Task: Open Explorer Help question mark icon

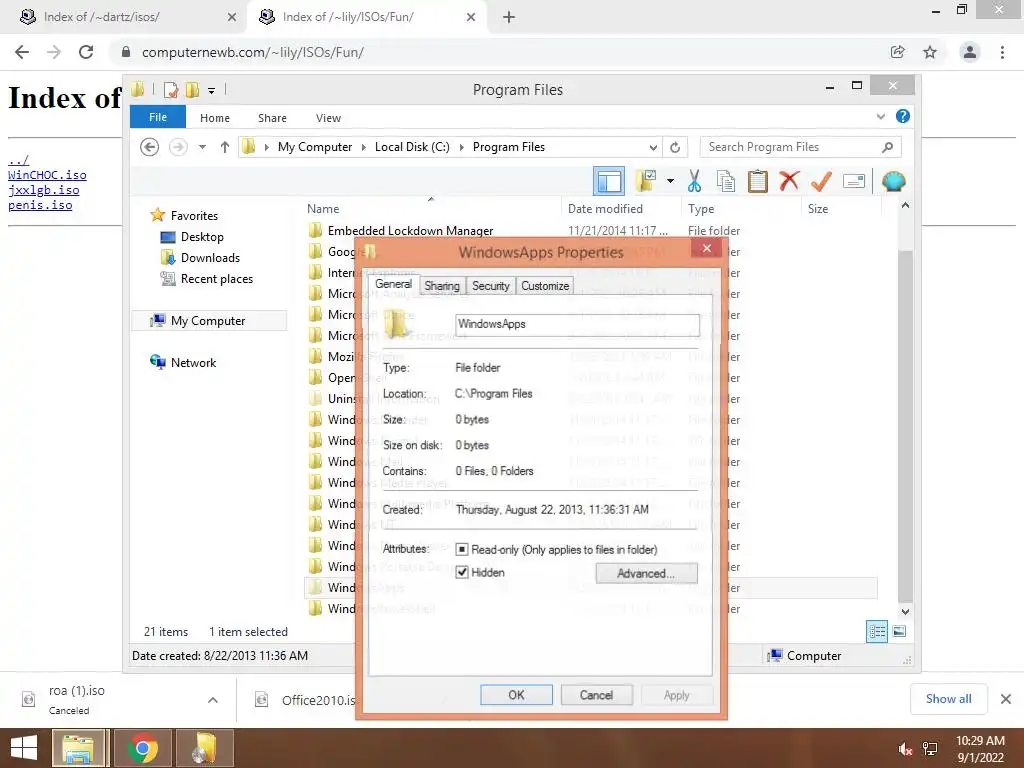Action: tap(903, 116)
